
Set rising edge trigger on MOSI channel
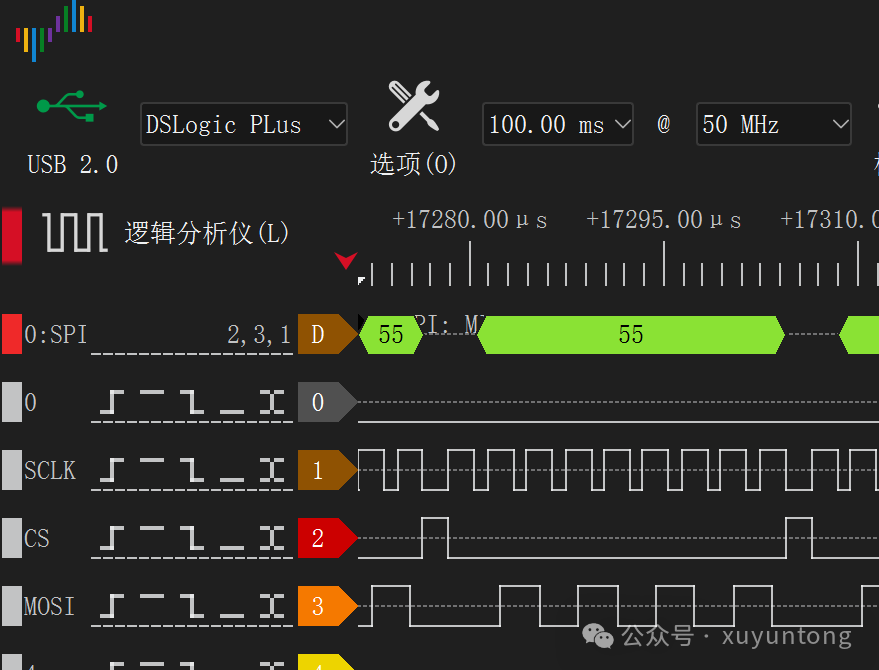pyautogui.click(x=112, y=606)
